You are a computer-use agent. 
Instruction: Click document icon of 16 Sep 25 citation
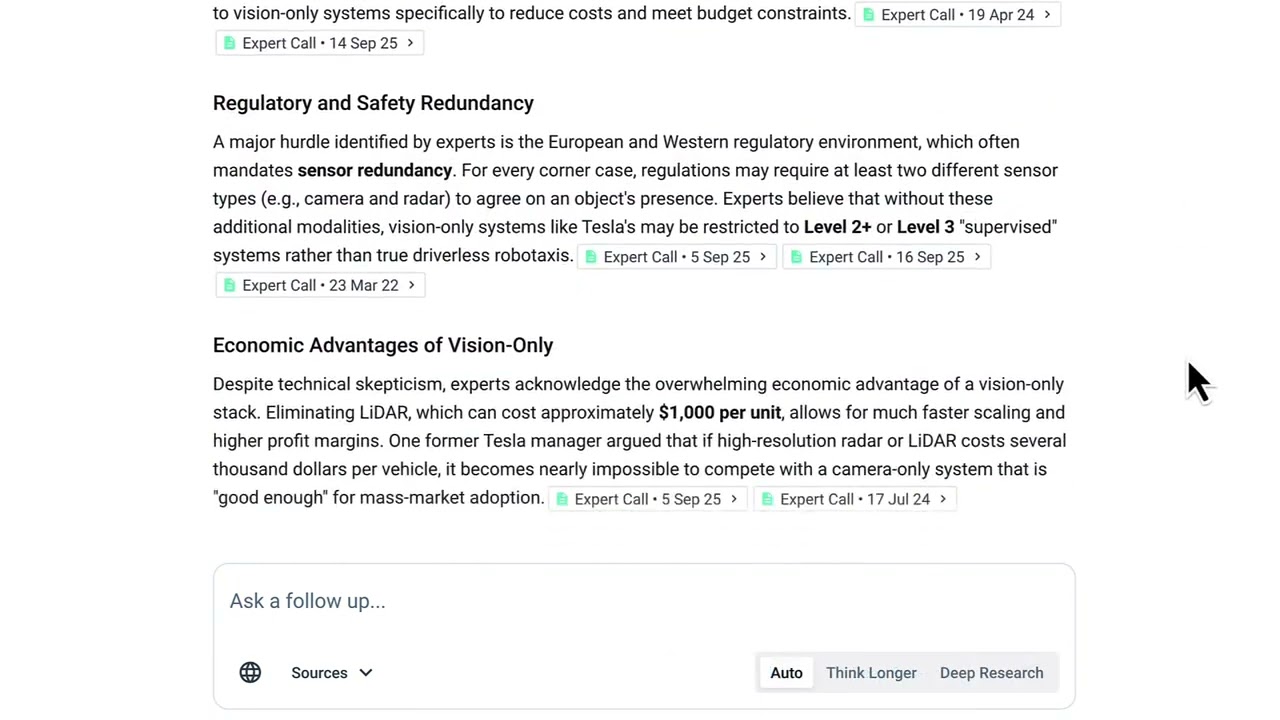[x=797, y=257]
